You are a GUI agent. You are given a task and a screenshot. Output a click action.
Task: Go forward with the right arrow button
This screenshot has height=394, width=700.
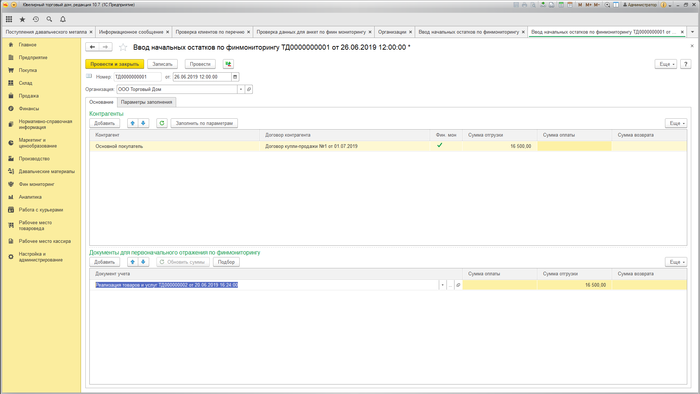[x=105, y=47]
